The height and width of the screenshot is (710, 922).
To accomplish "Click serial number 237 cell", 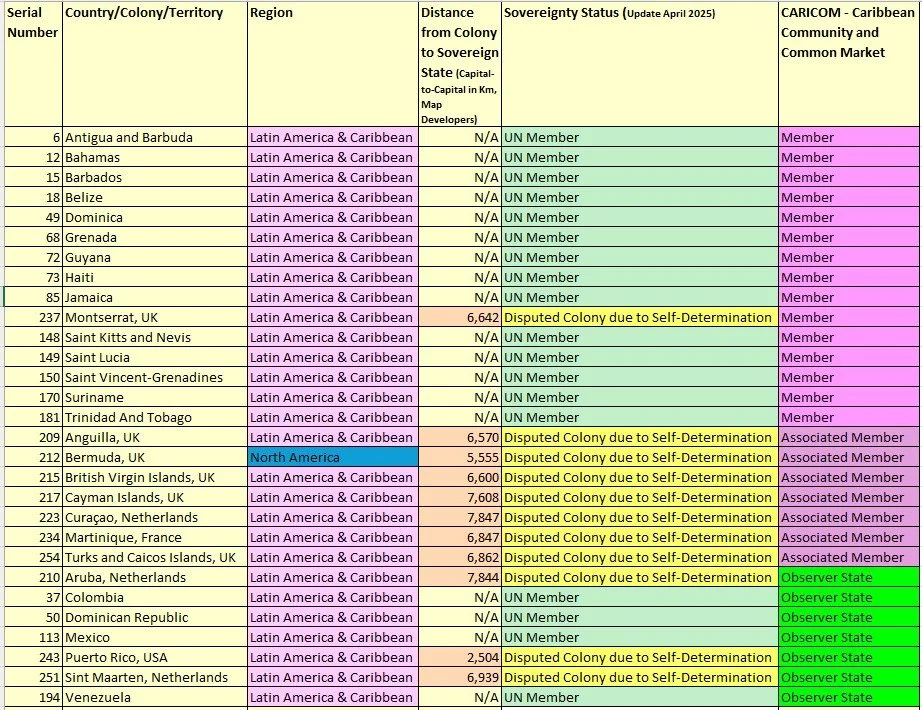I will pyautogui.click(x=33, y=317).
